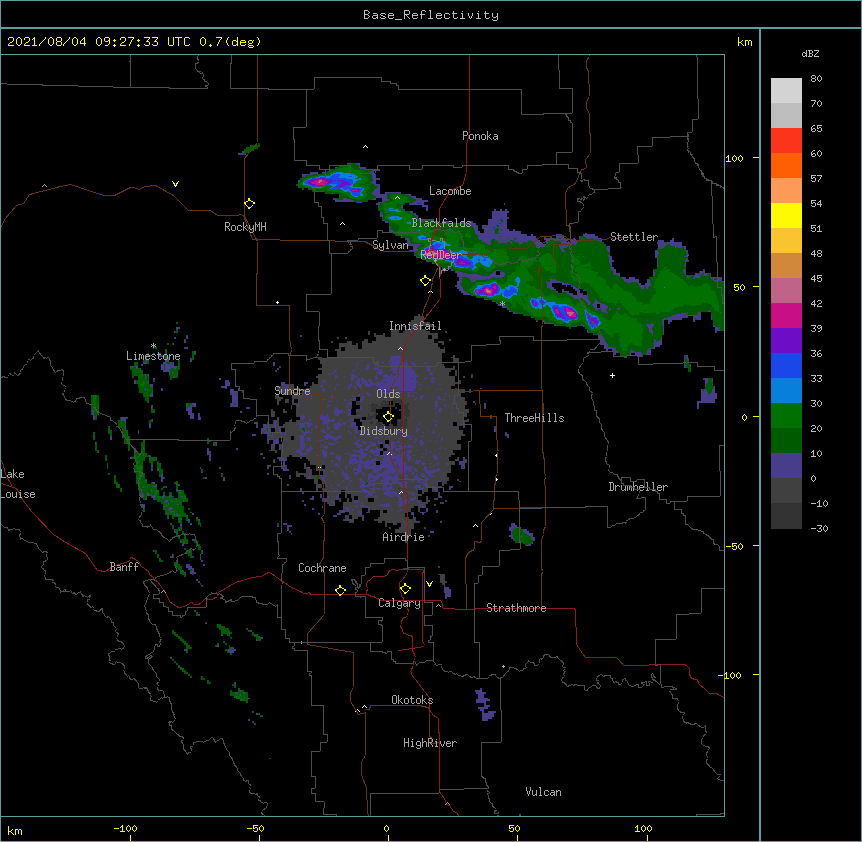
Task: Click the yellow V marker northwest of RockyMH
Action: point(175,184)
